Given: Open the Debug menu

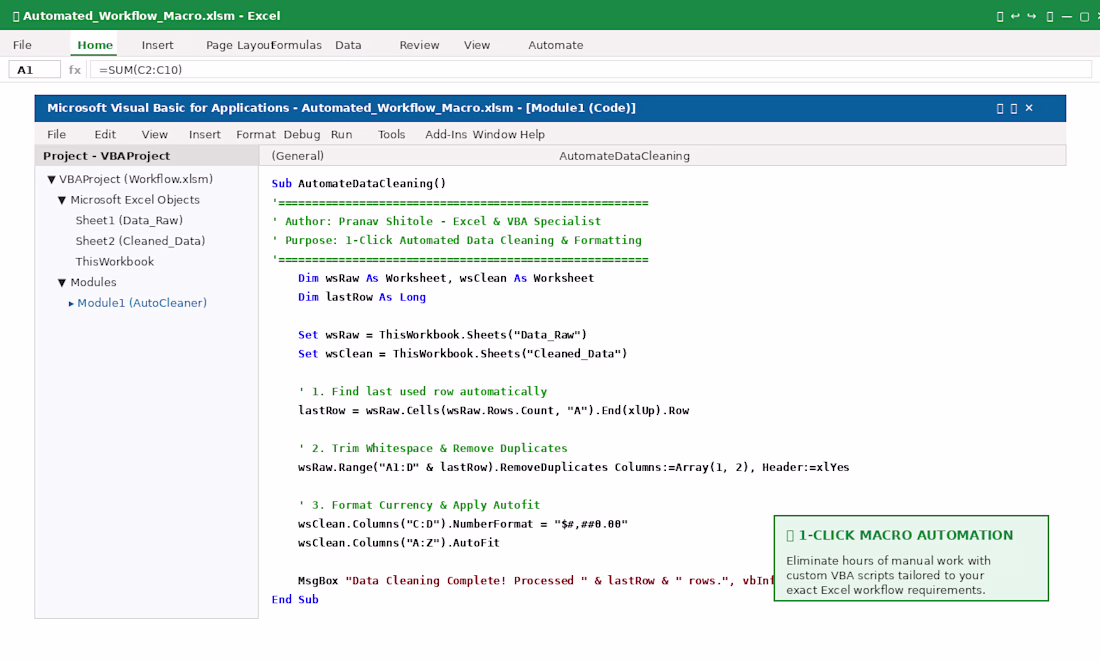Looking at the screenshot, I should point(302,134).
